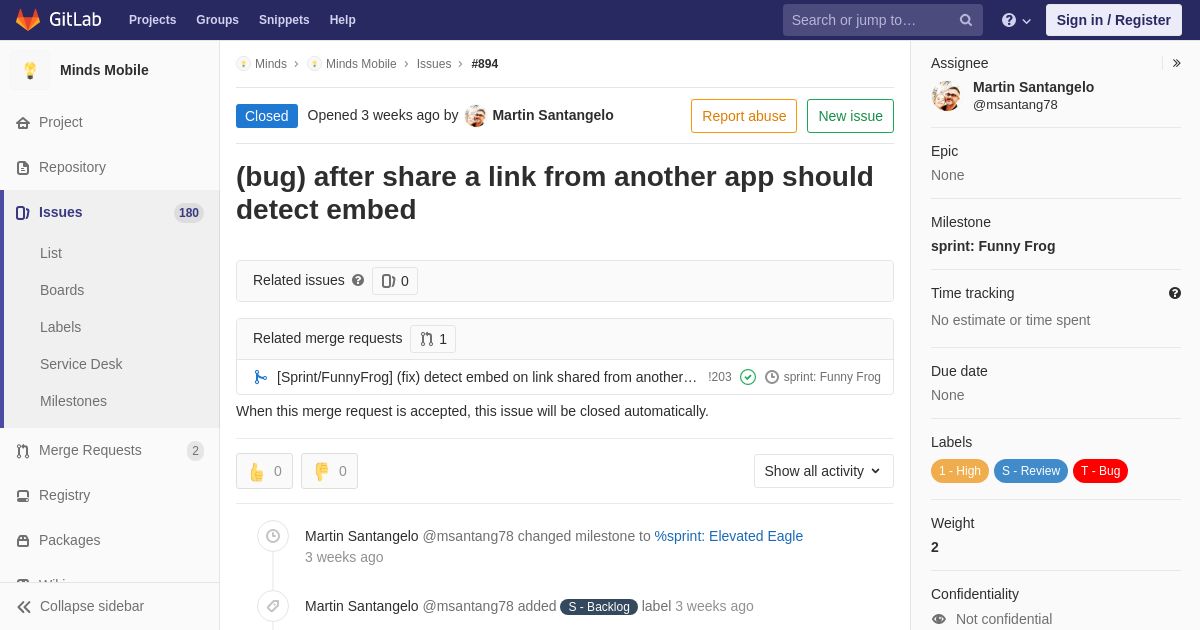Screen dimensions: 1200x630
Task: Click the Repository file icon
Action: pyautogui.click(x=23, y=168)
